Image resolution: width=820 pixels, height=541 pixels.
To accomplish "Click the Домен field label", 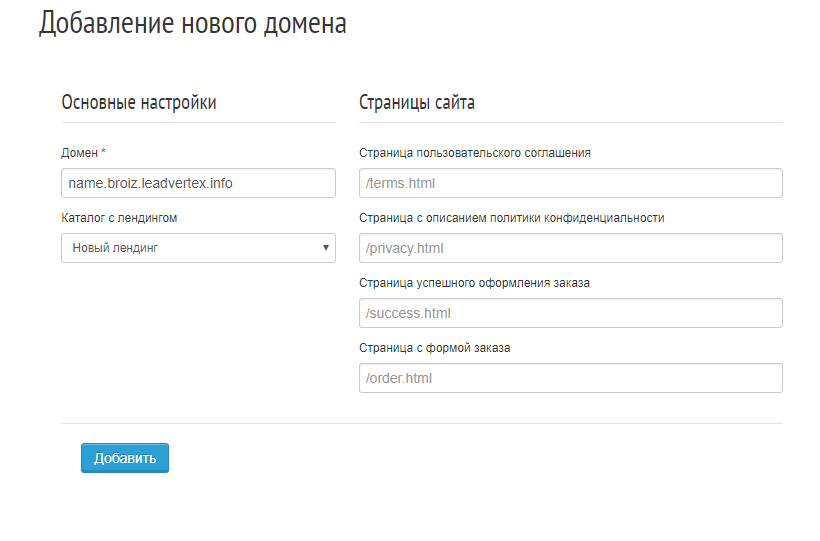I will (x=79, y=153).
